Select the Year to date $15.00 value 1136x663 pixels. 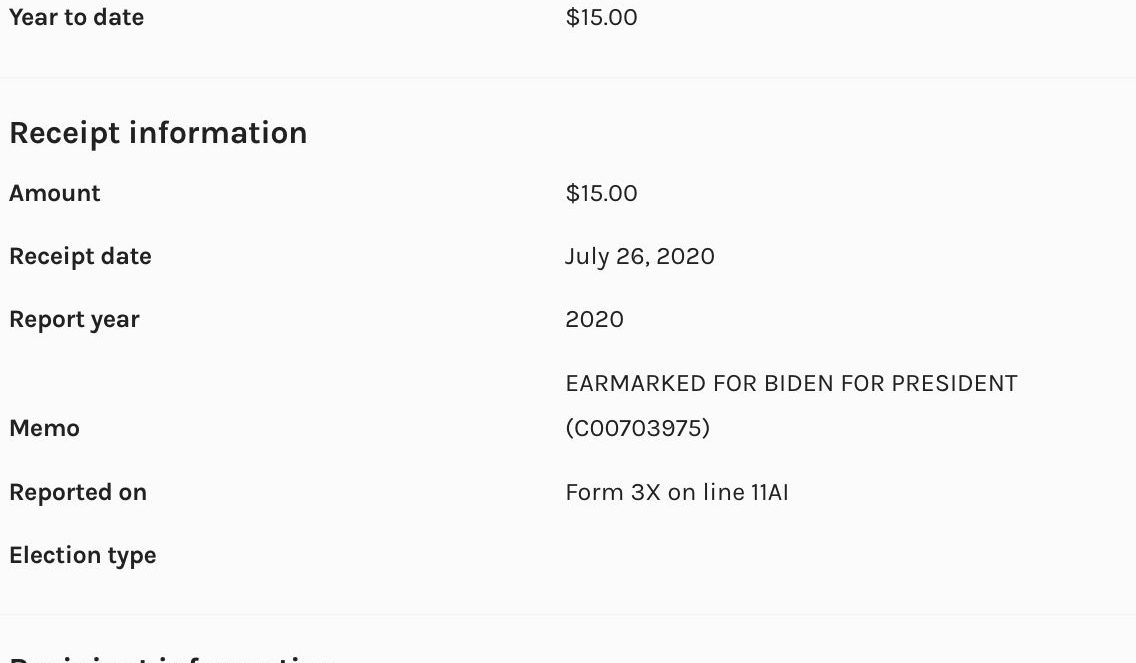tap(601, 17)
